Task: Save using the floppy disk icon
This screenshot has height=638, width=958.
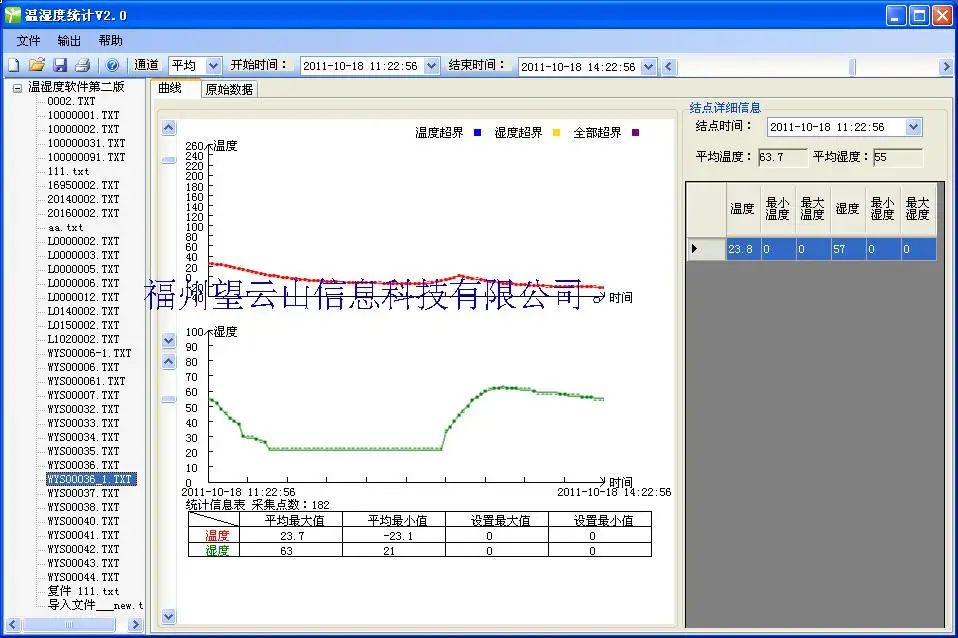Action: coord(60,65)
